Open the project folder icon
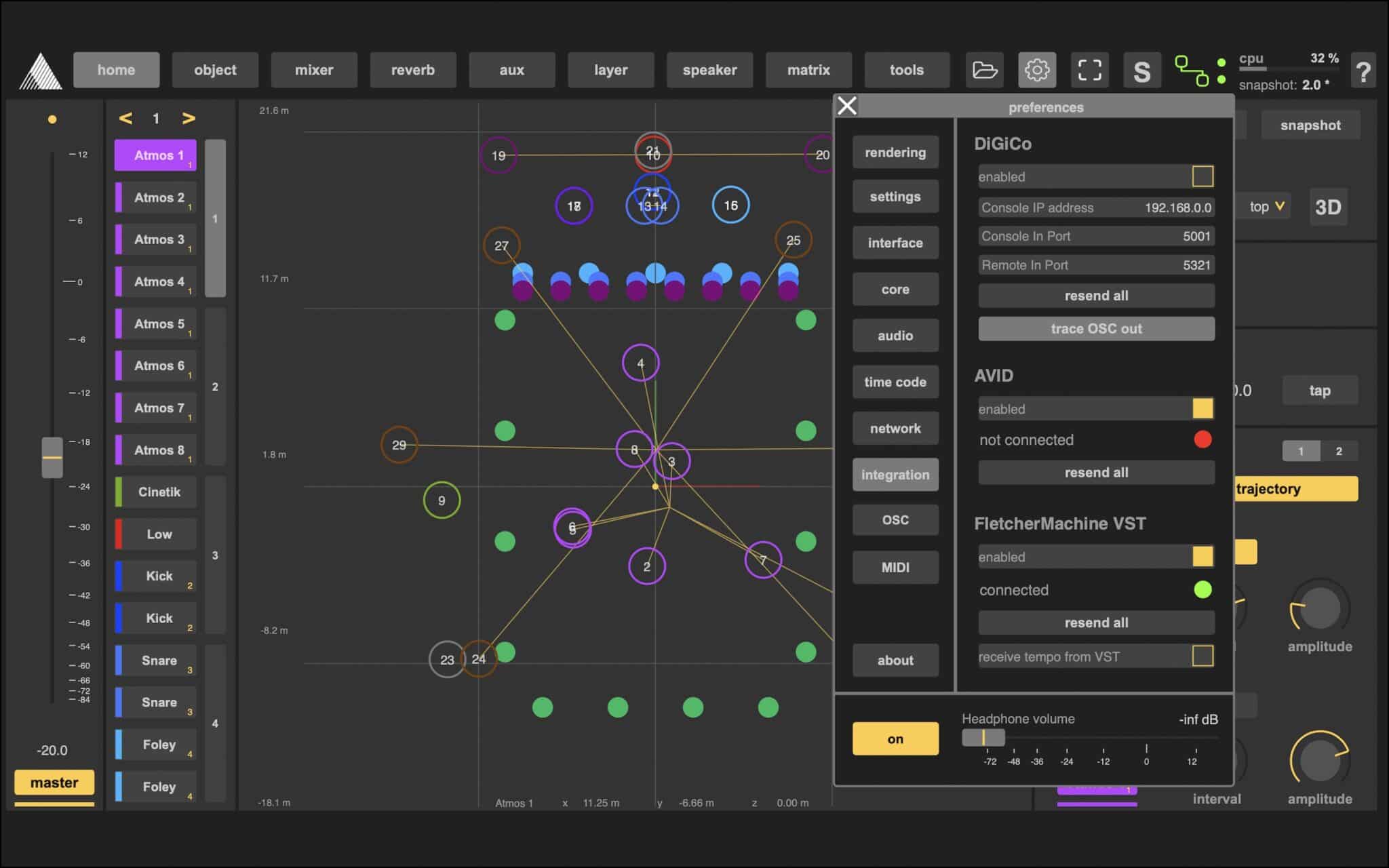Image resolution: width=1389 pixels, height=868 pixels. (x=984, y=70)
